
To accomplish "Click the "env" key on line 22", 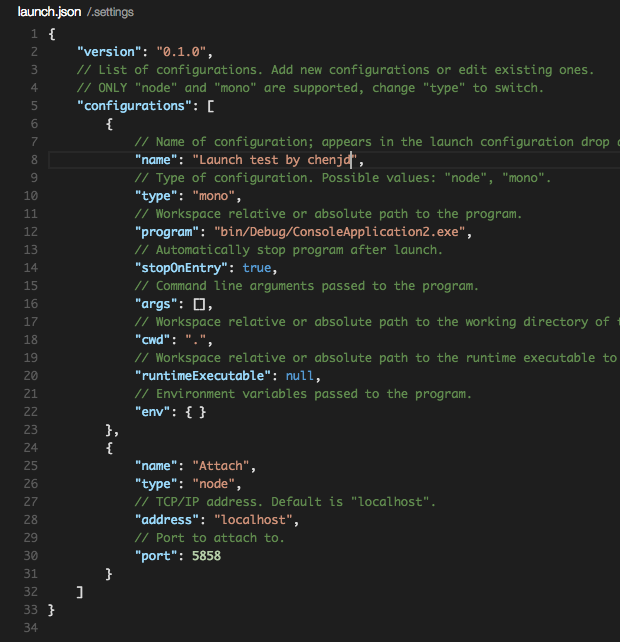I will [x=152, y=412].
